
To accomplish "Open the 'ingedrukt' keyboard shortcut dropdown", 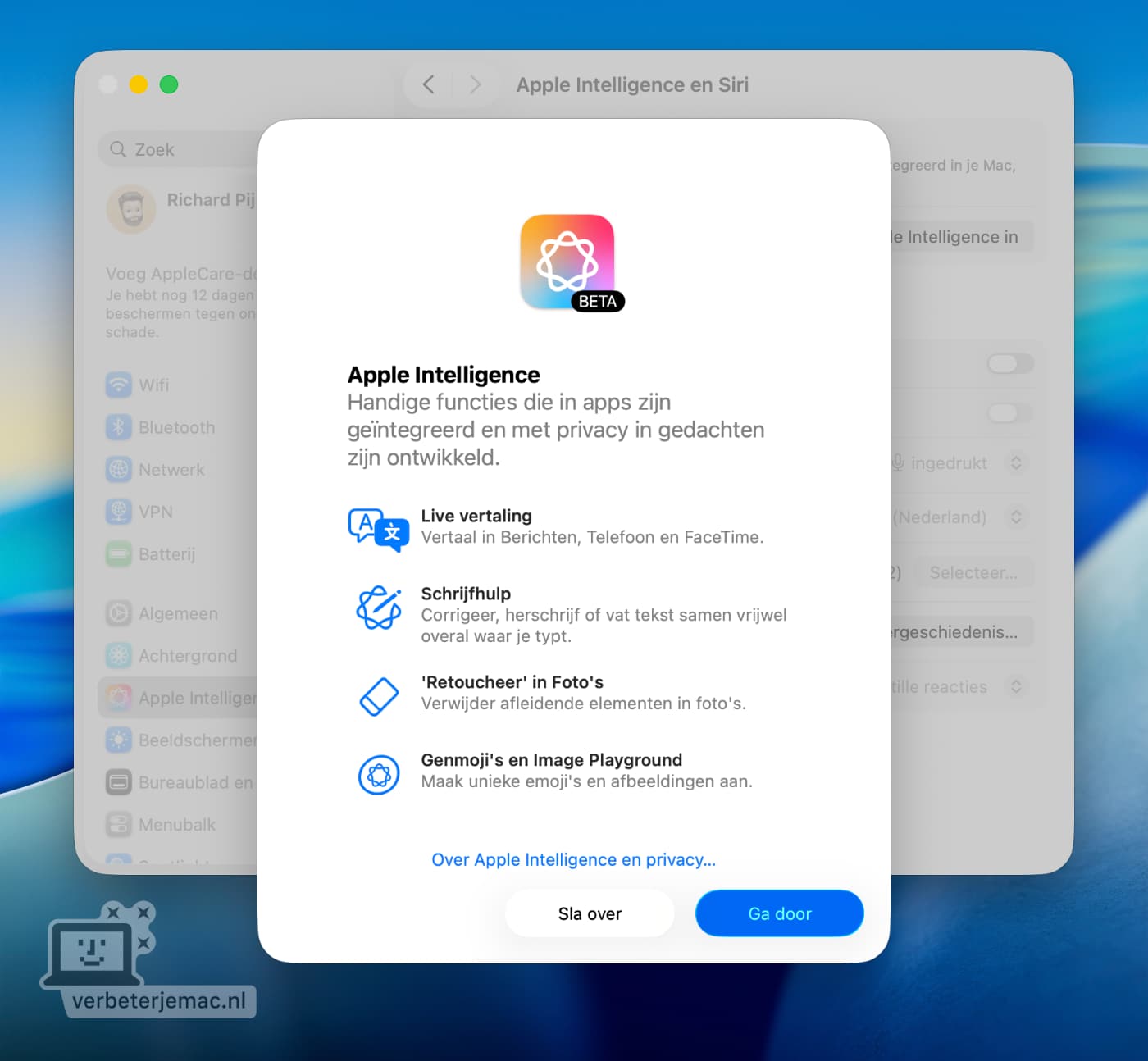I will tap(1017, 463).
